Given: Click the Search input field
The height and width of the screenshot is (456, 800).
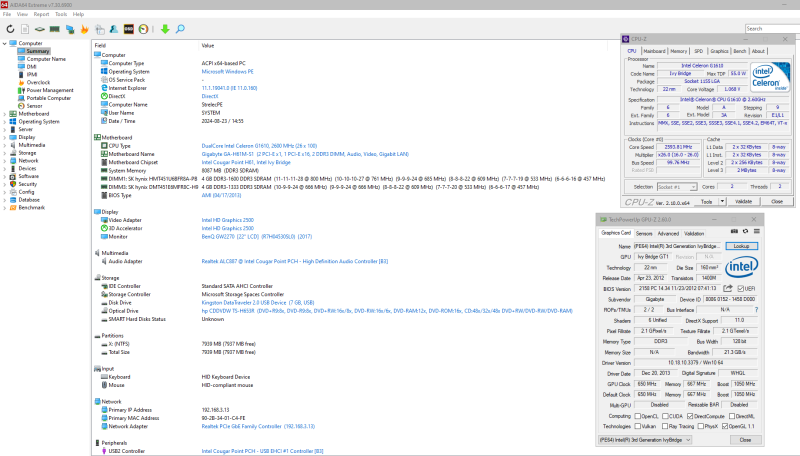Looking at the screenshot, I should (x=772, y=29).
